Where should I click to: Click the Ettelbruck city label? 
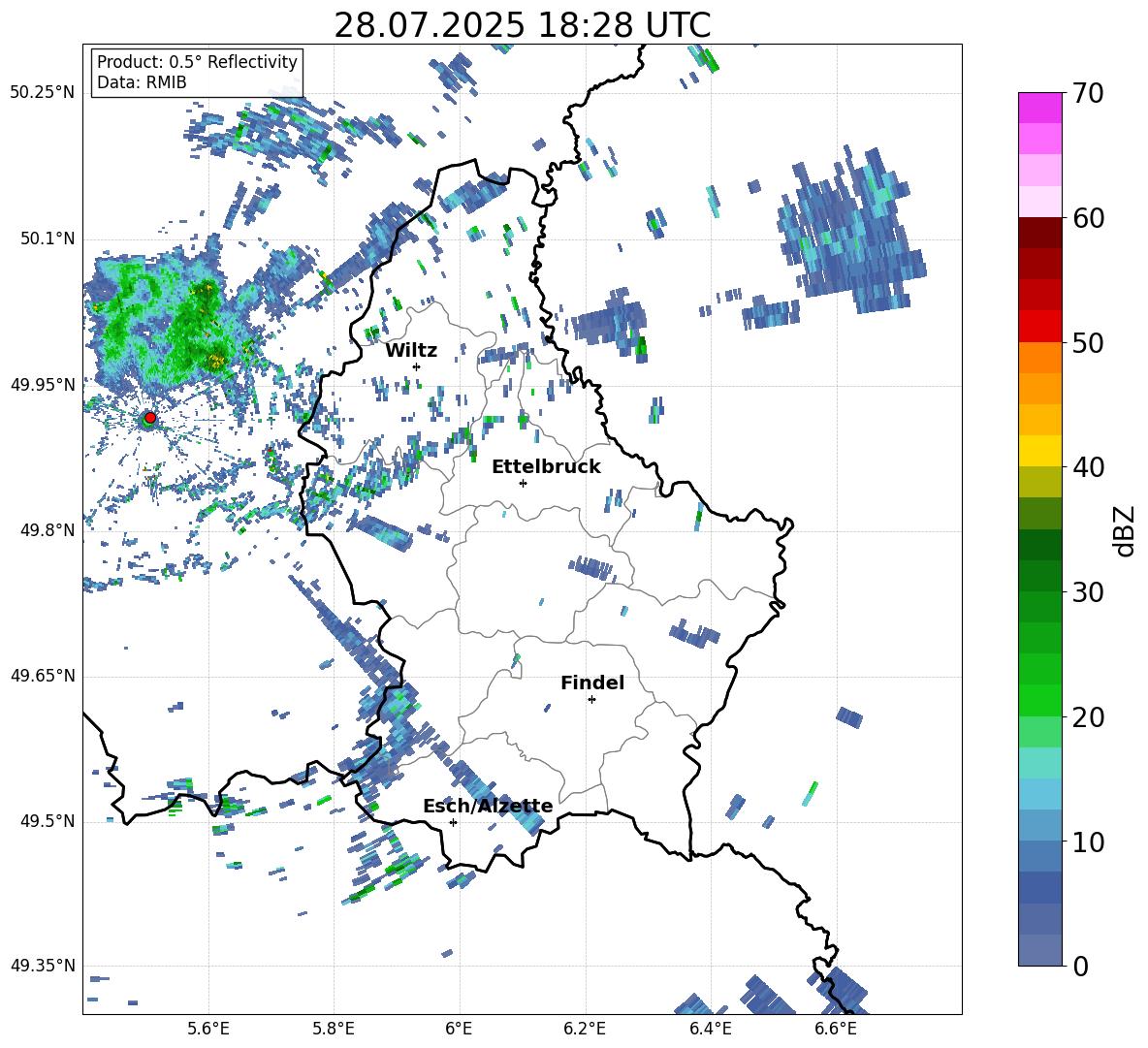[x=546, y=467]
